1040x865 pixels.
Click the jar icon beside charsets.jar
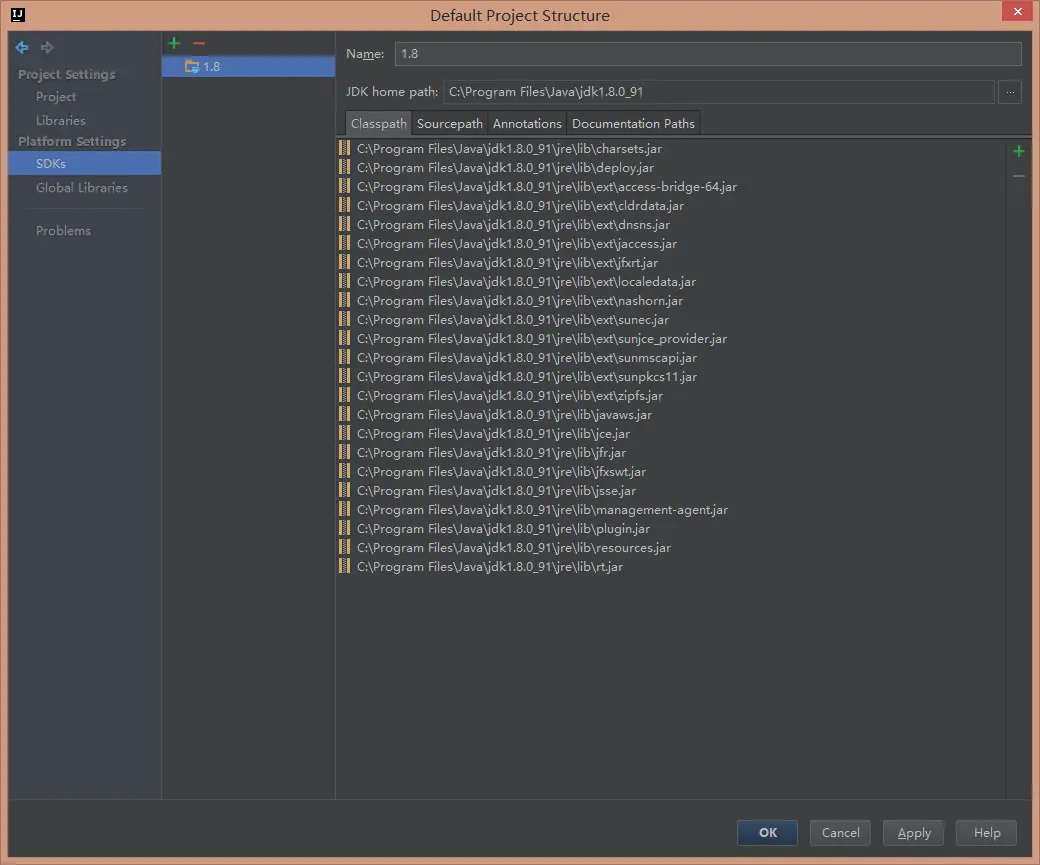[344, 148]
